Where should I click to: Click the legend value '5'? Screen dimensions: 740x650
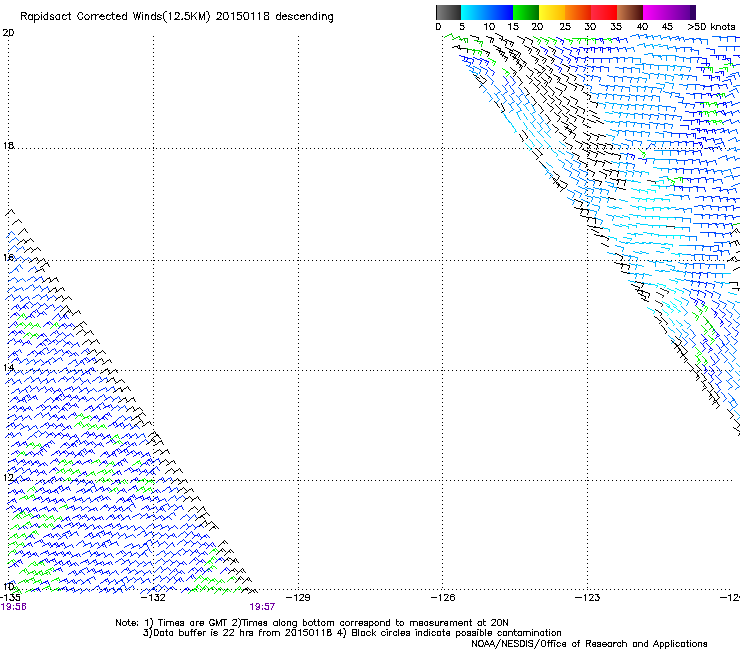click(x=462, y=27)
